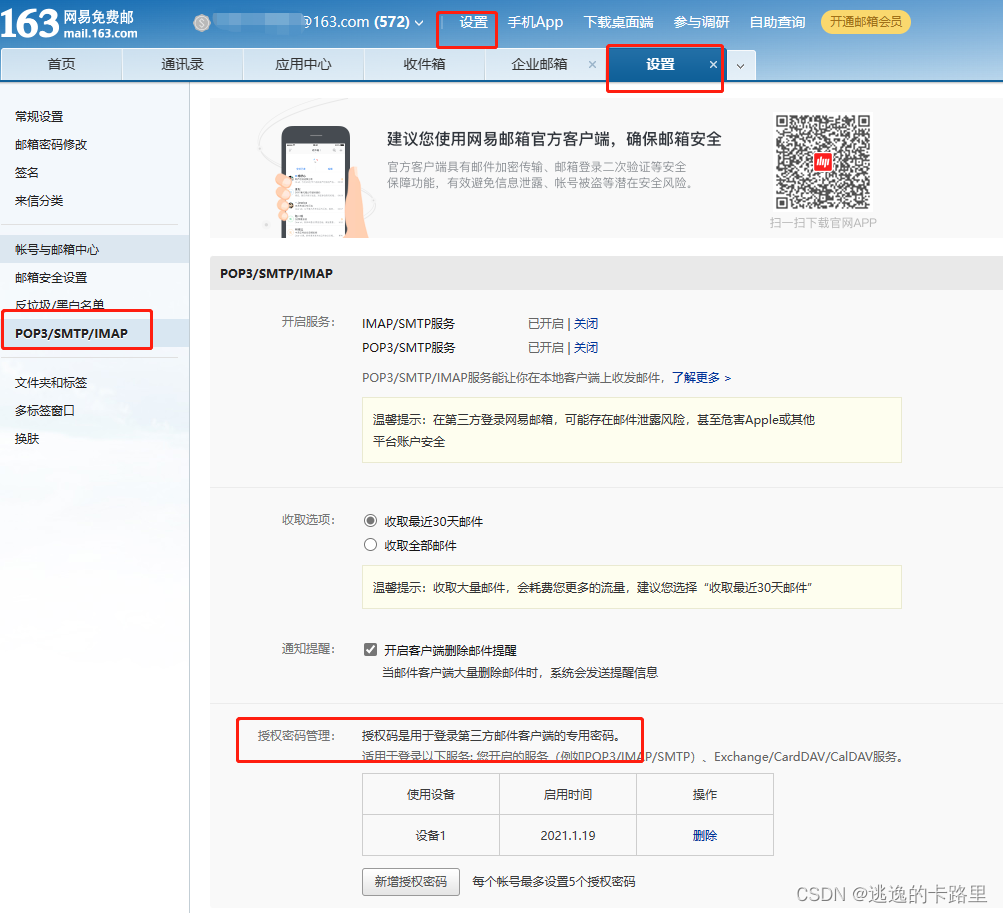1003x913 pixels.
Task: Open 邮箱安全设置 in sidebar
Action: (51, 278)
